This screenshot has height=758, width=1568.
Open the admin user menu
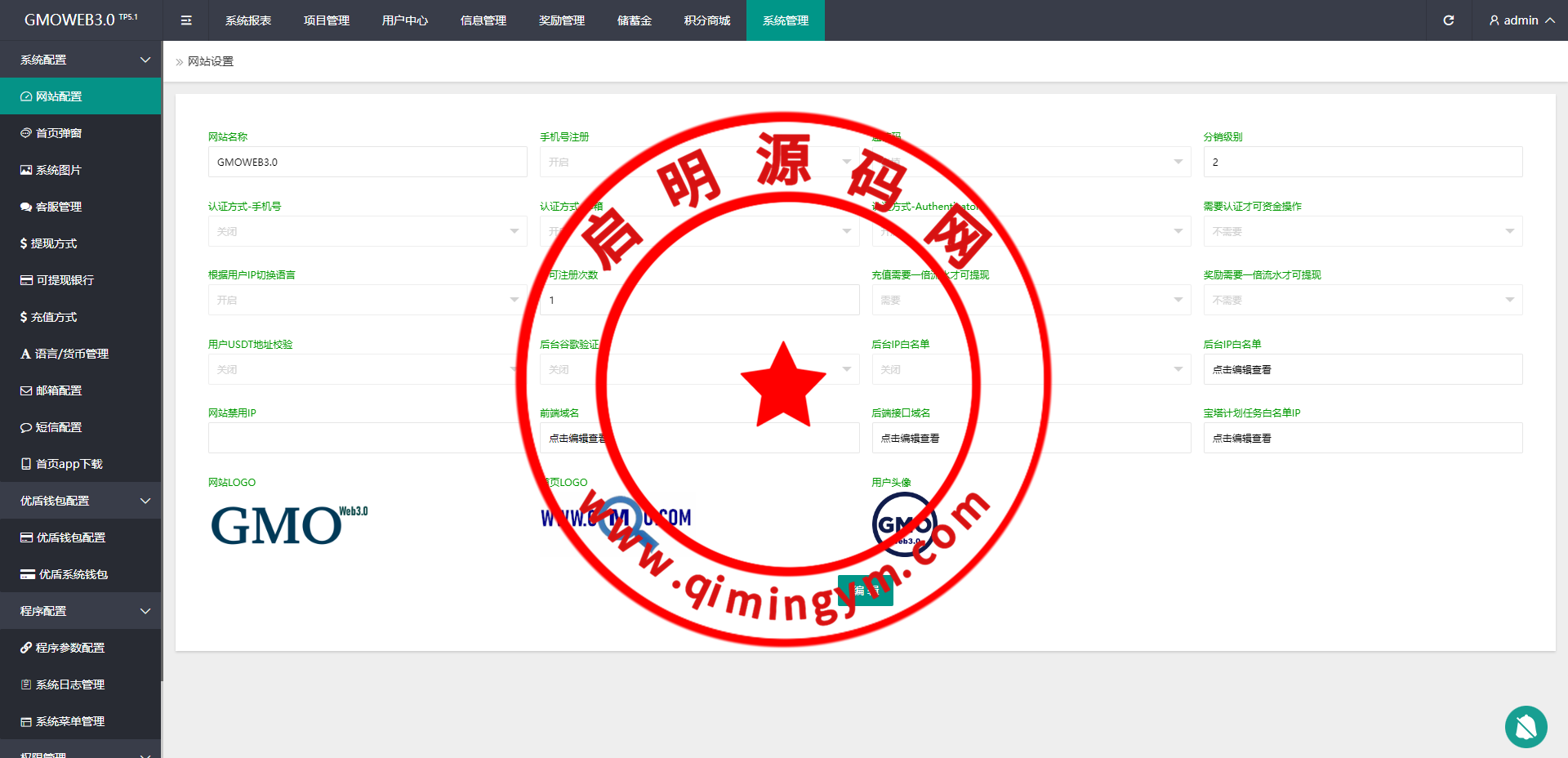(1521, 20)
